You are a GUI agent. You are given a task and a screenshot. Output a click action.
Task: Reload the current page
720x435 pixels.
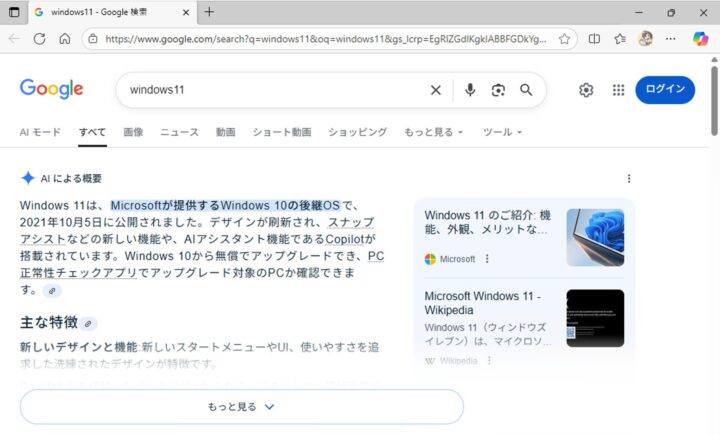[x=39, y=39]
